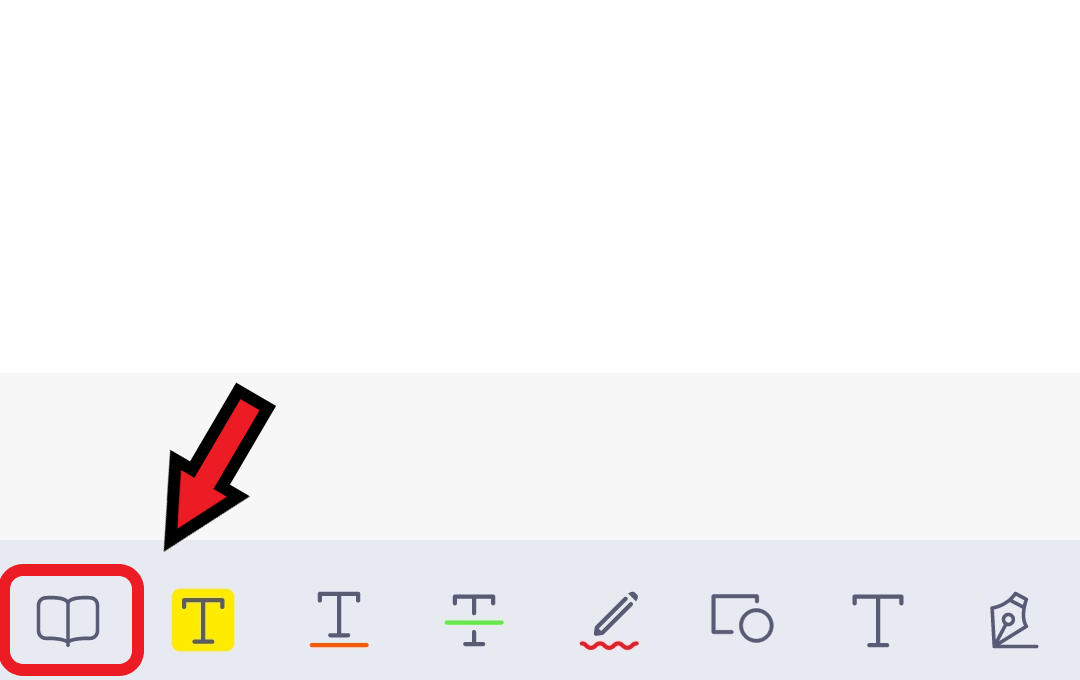The height and width of the screenshot is (680, 1080).
Task: Select the yellow text highlight tool
Action: tap(202, 619)
